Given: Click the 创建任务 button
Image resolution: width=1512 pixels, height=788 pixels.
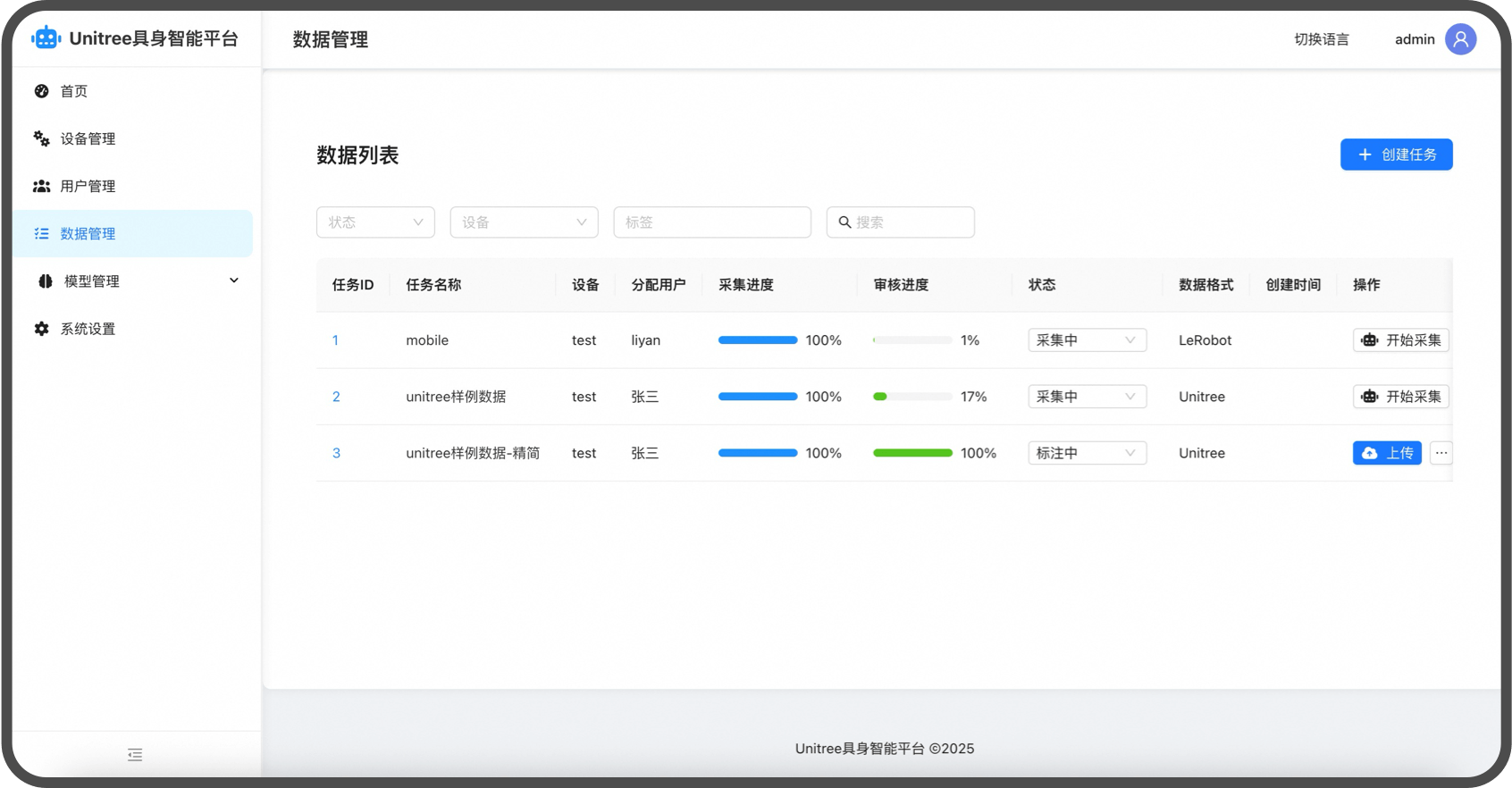Looking at the screenshot, I should 1396,155.
